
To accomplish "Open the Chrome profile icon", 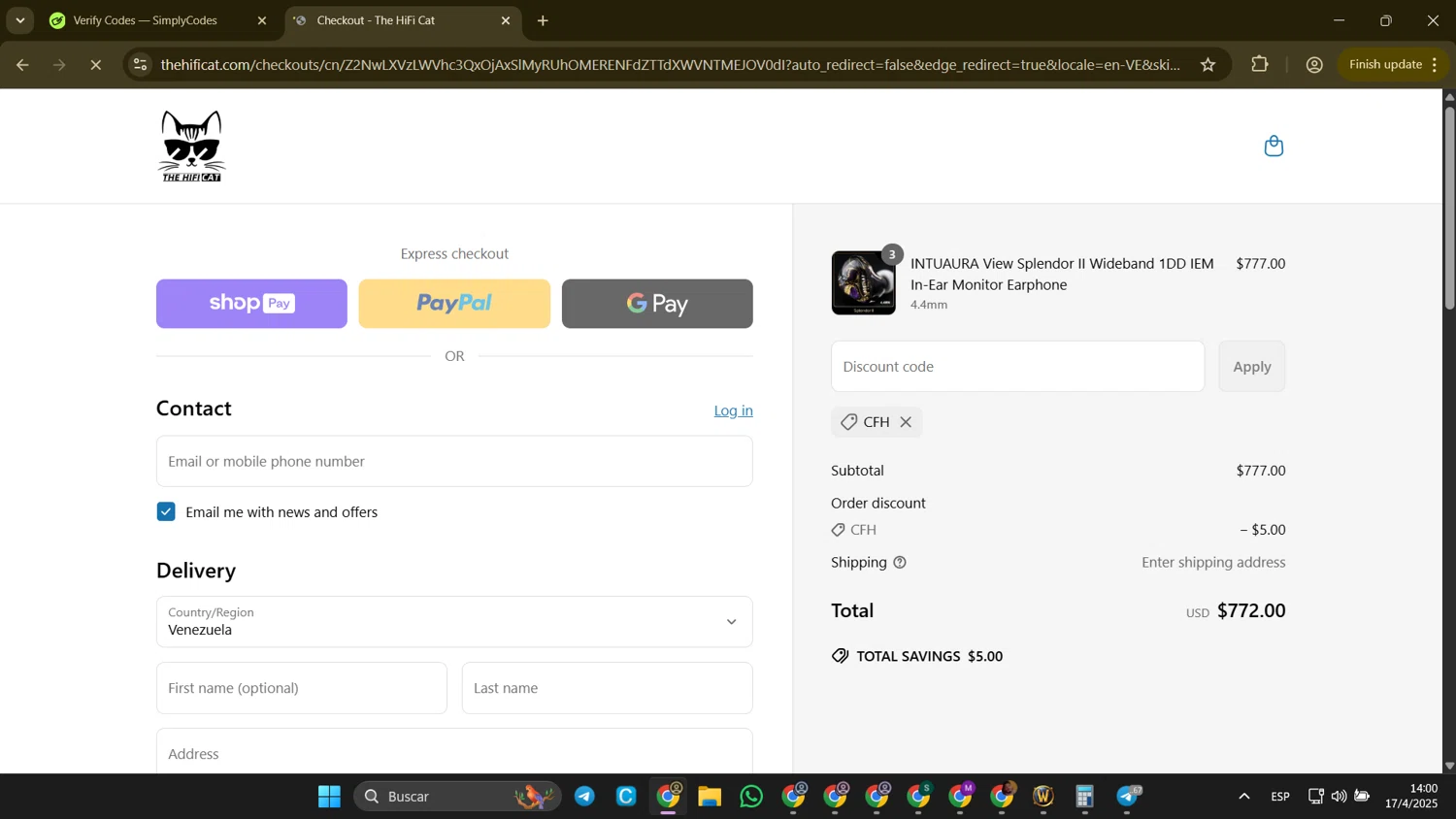I will click(x=1314, y=65).
